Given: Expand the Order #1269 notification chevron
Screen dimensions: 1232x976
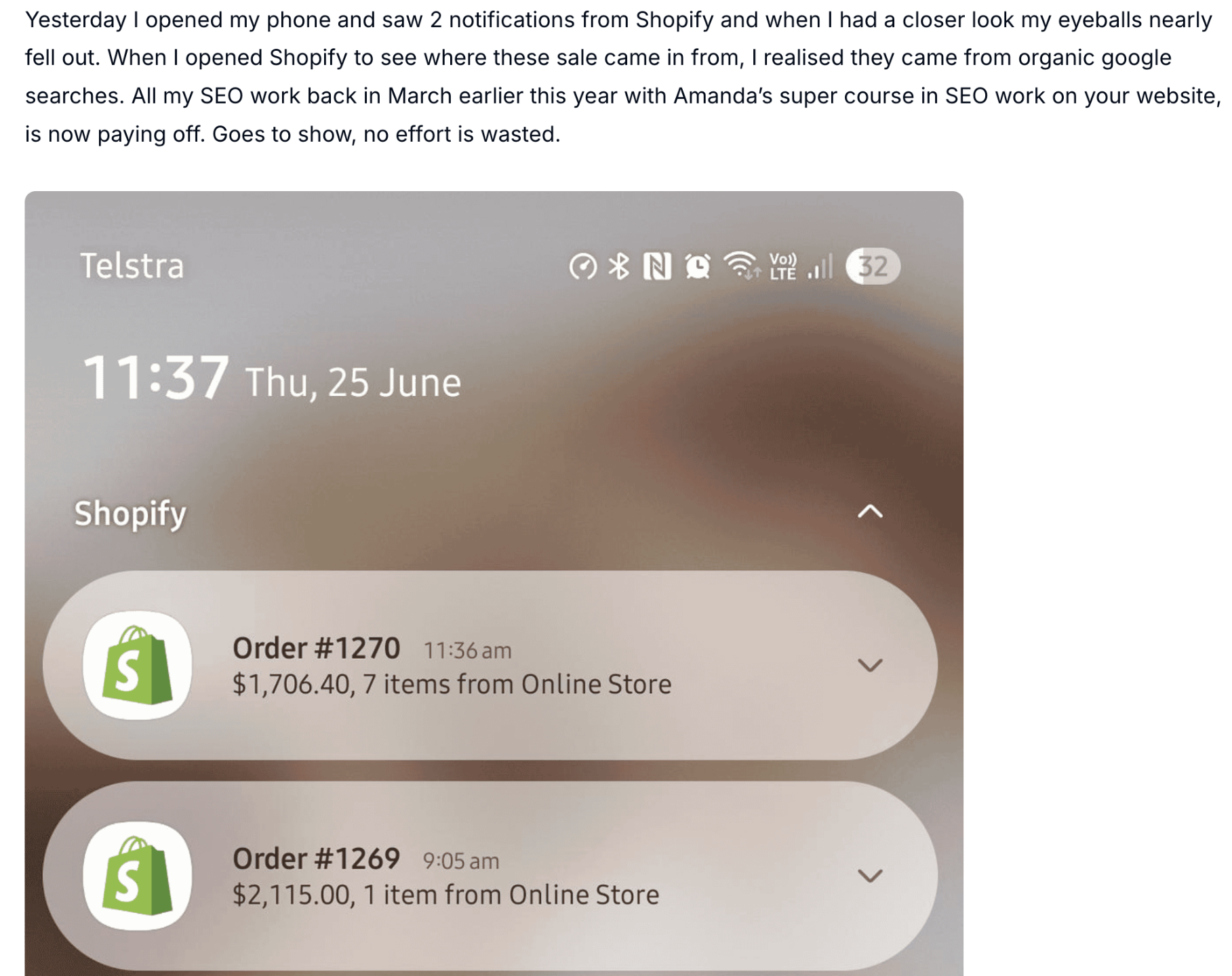Looking at the screenshot, I should (870, 876).
